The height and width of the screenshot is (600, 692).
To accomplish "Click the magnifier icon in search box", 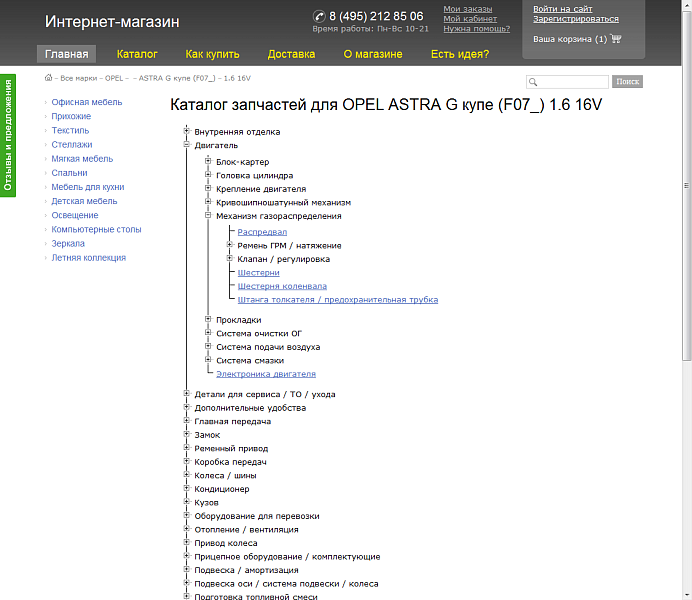I will click(533, 82).
